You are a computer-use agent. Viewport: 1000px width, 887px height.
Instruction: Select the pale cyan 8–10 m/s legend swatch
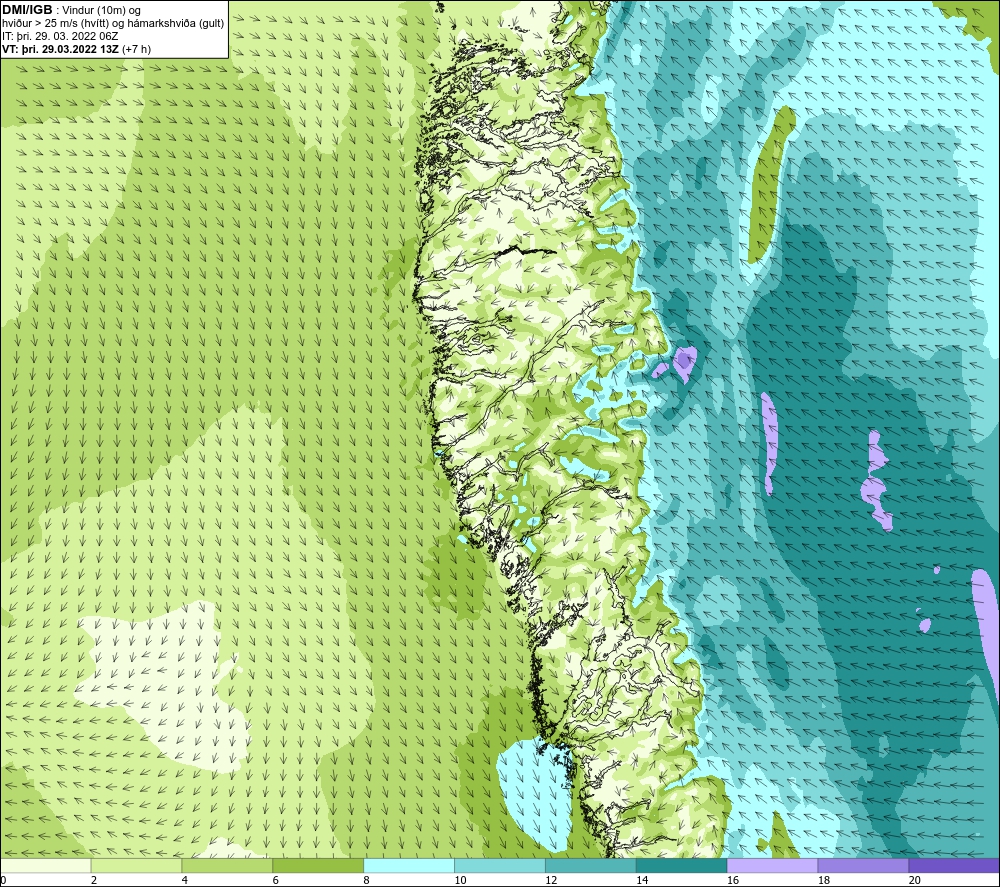(409, 865)
